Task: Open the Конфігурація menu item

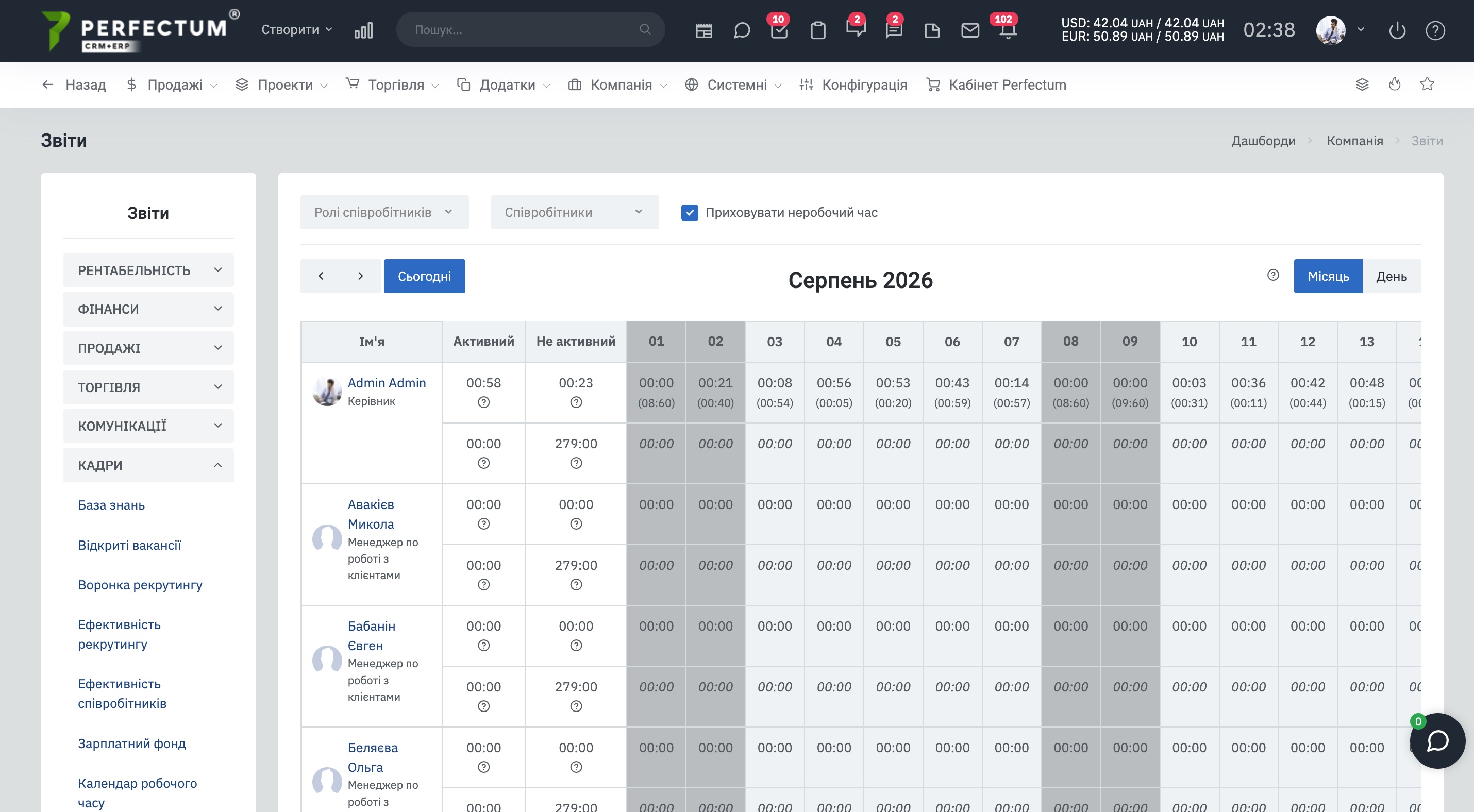Action: point(853,84)
